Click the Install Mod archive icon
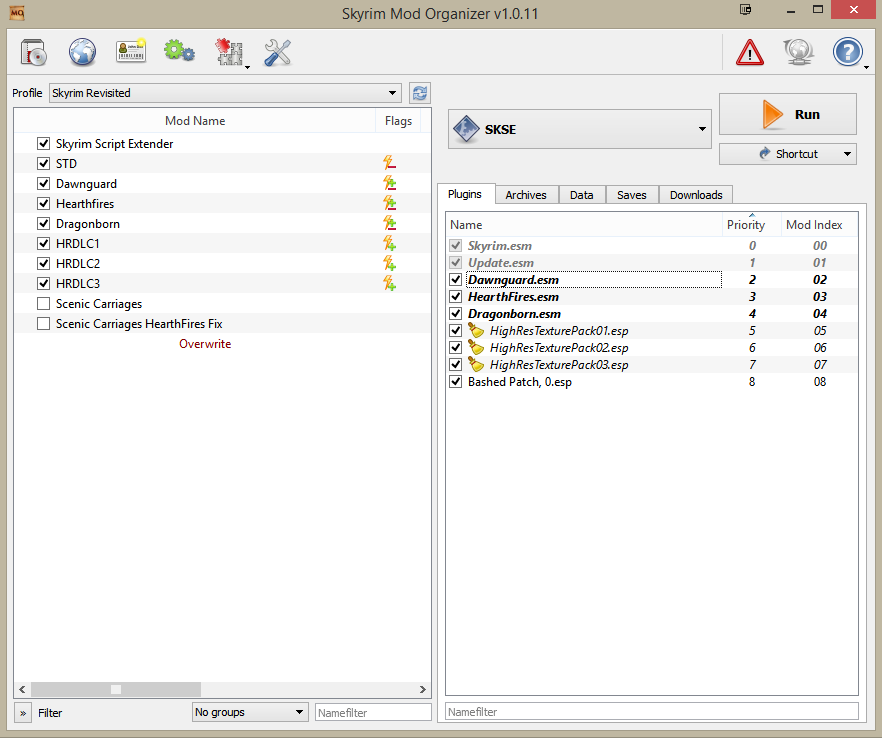This screenshot has height=738, width=882. (34, 53)
